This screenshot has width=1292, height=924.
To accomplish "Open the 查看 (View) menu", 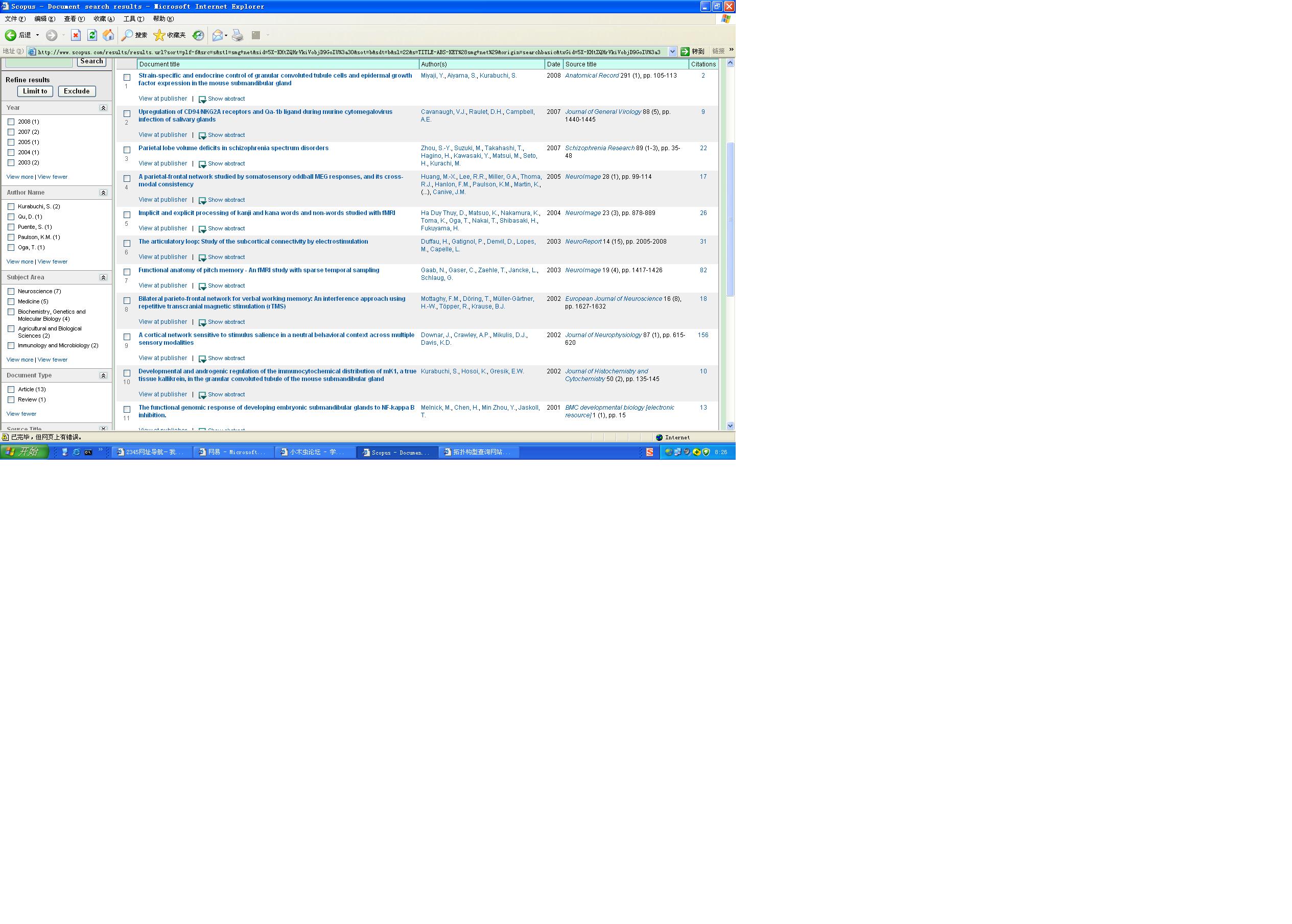I will click(x=74, y=19).
